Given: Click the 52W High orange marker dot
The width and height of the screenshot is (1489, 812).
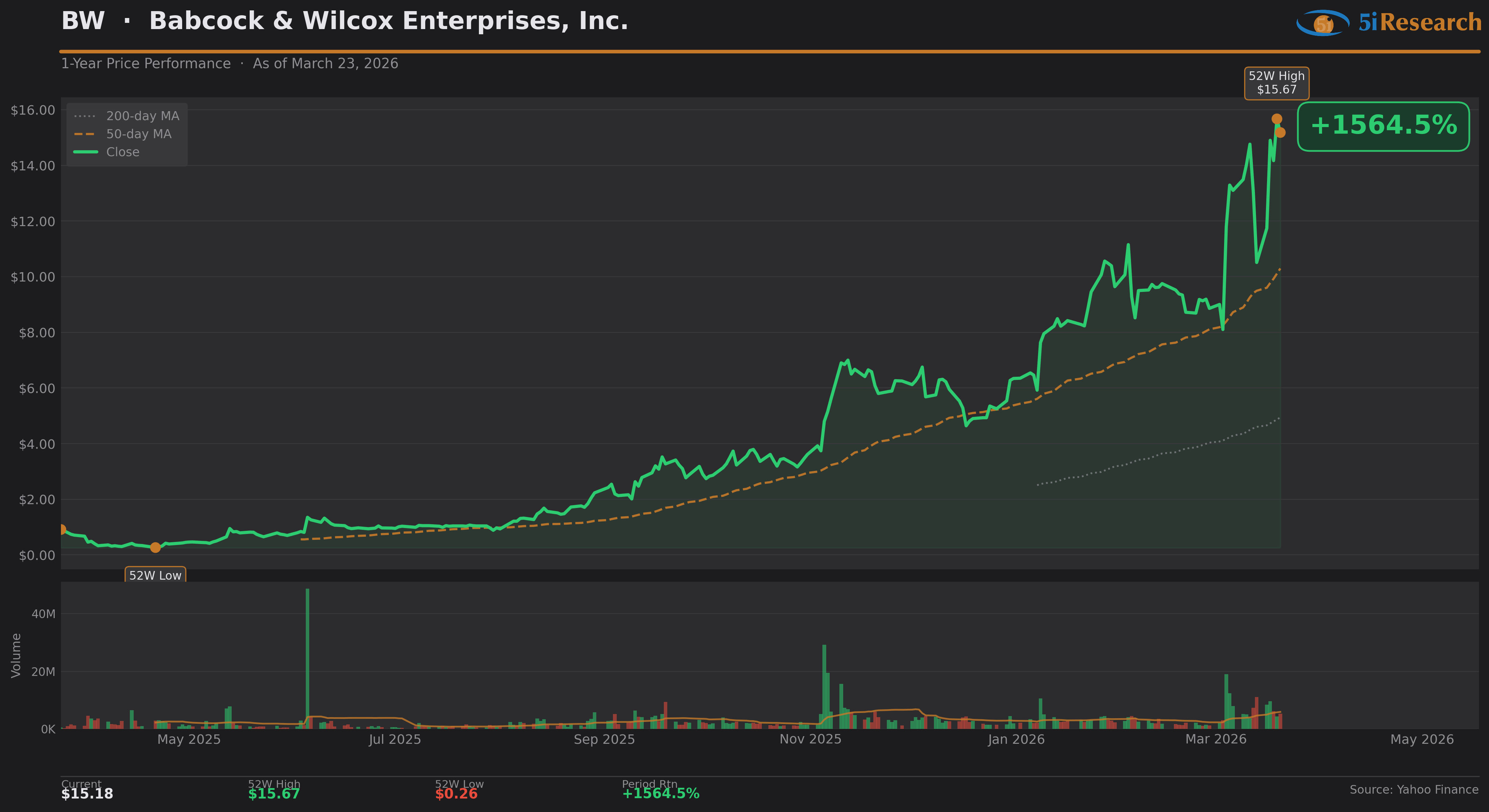Looking at the screenshot, I should point(1276,119).
